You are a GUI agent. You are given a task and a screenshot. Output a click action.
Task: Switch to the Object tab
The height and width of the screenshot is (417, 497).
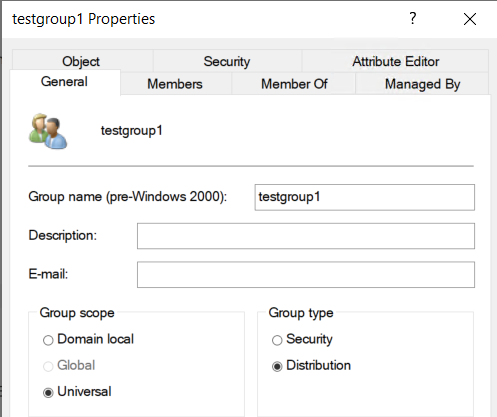pos(81,61)
